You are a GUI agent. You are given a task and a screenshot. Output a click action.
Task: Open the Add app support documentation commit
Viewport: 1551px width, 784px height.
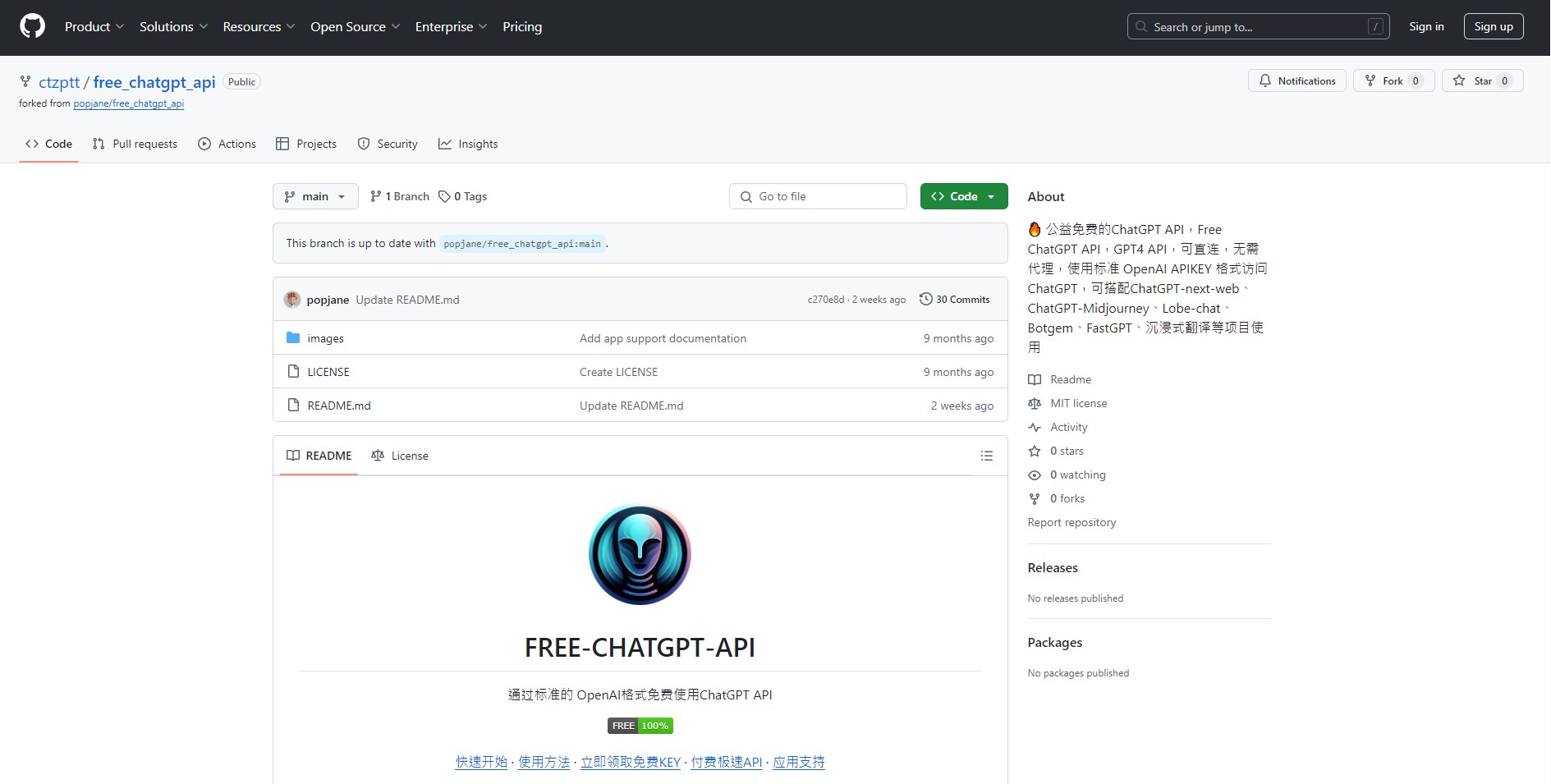663,338
